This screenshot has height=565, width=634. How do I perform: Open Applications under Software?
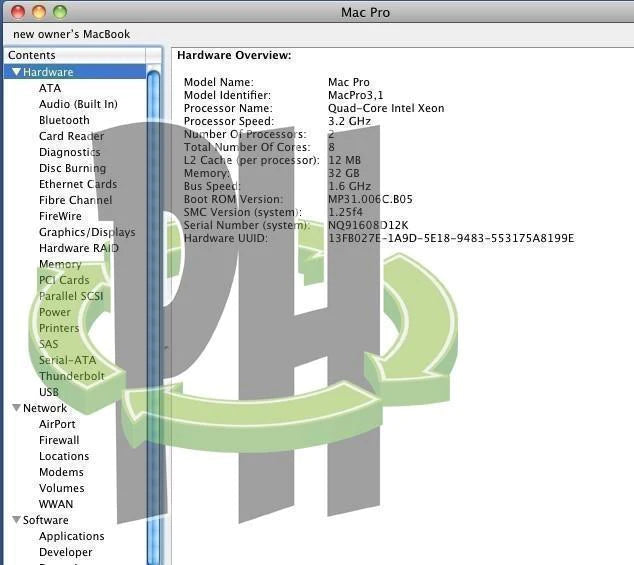(71, 536)
